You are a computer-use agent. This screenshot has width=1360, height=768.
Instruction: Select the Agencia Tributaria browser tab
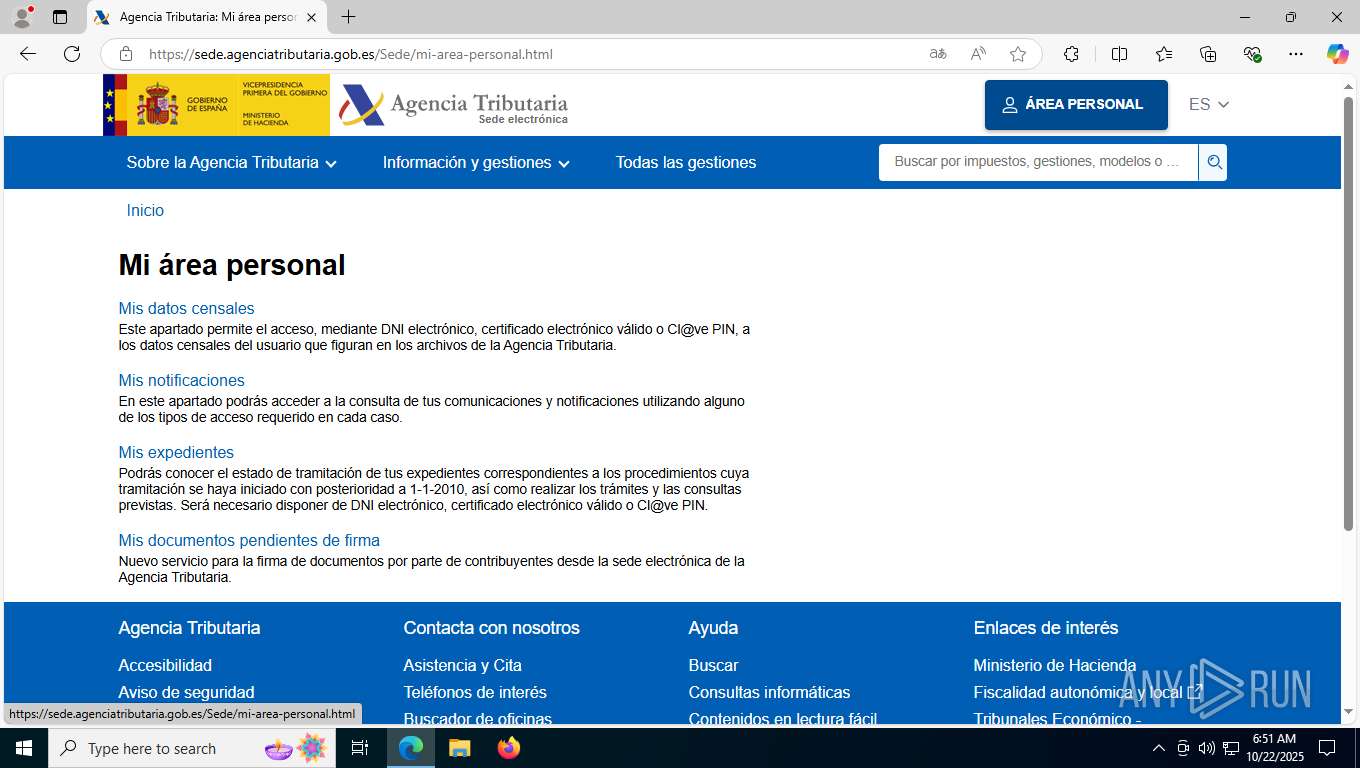coord(207,17)
